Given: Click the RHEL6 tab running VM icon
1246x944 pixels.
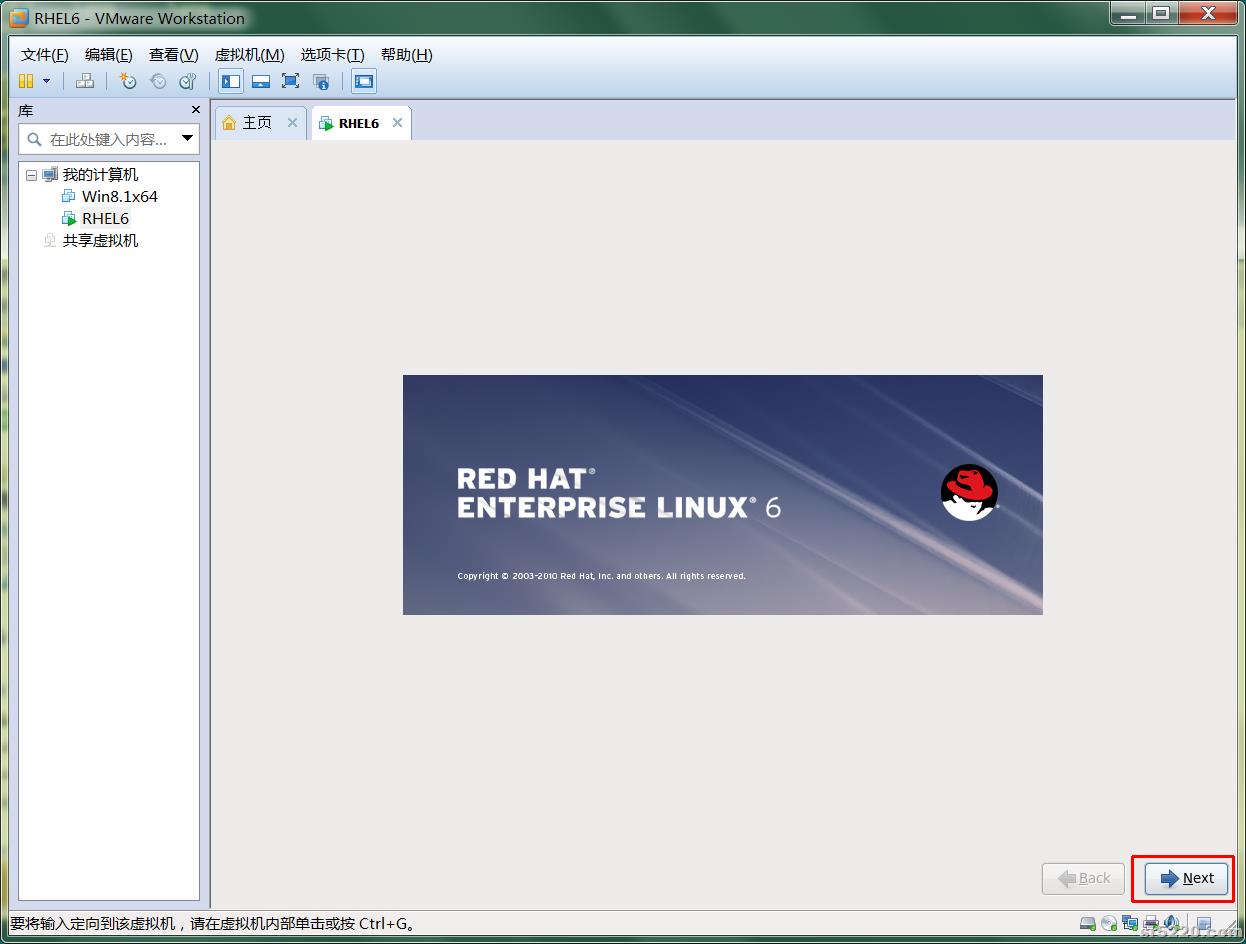Looking at the screenshot, I should pos(326,123).
